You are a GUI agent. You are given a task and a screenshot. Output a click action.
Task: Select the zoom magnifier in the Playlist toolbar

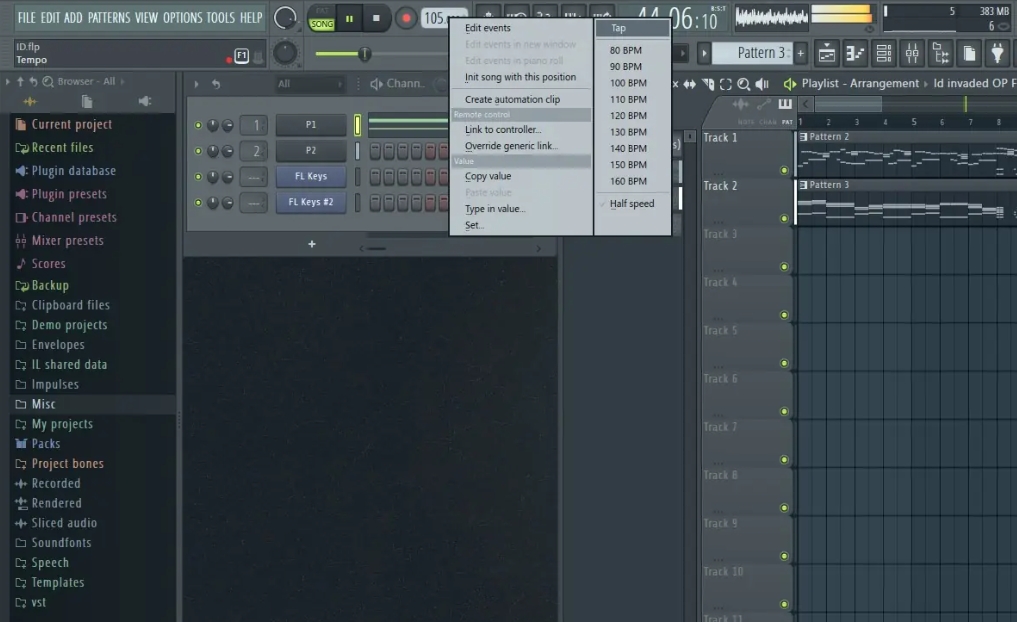click(746, 84)
